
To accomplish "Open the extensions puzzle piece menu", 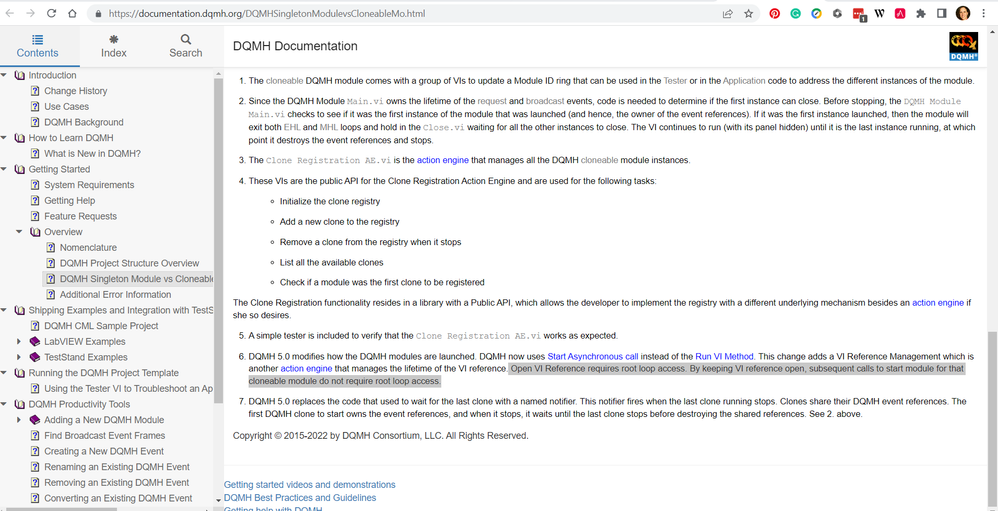I will click(x=920, y=13).
